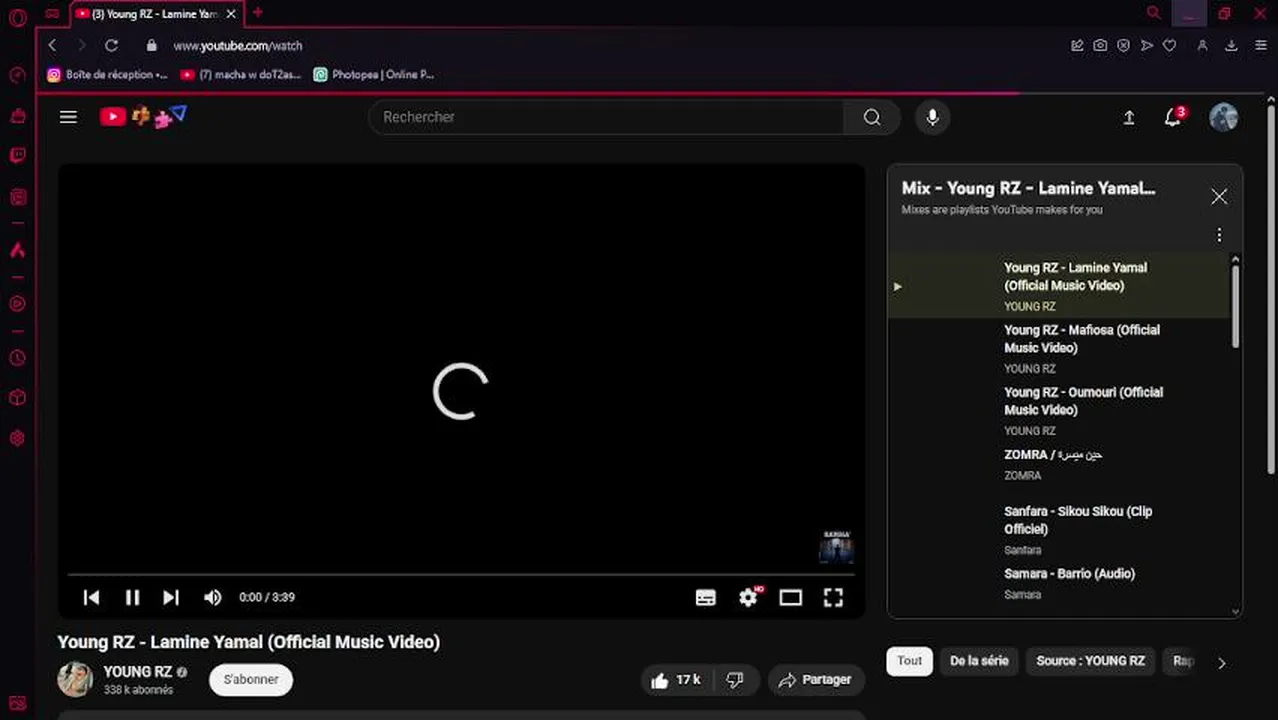Click the Rechercher search field
The width and height of the screenshot is (1278, 720).
pyautogui.click(x=606, y=117)
